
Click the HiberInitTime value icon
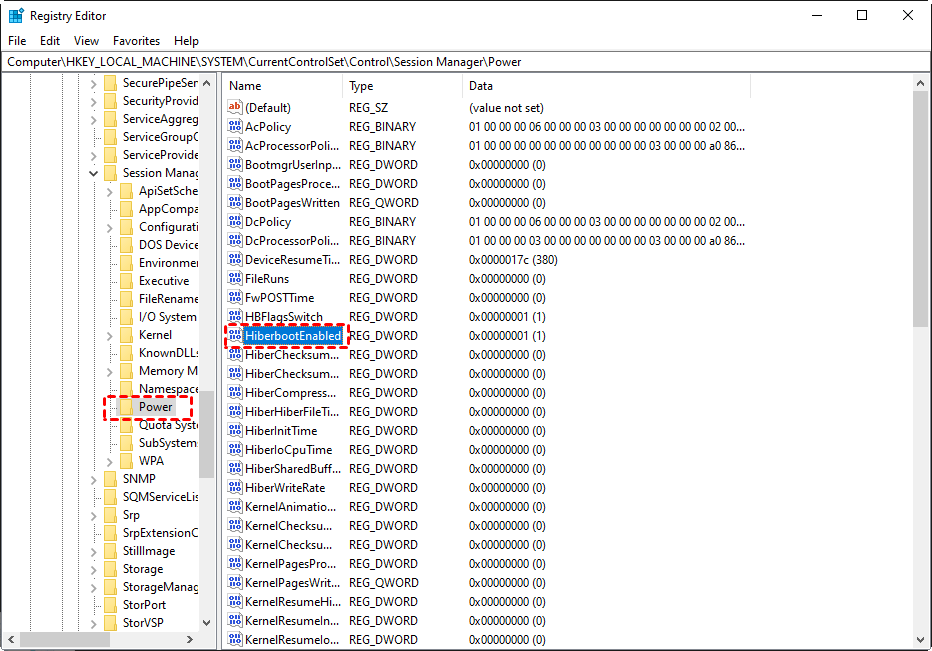[x=235, y=431]
